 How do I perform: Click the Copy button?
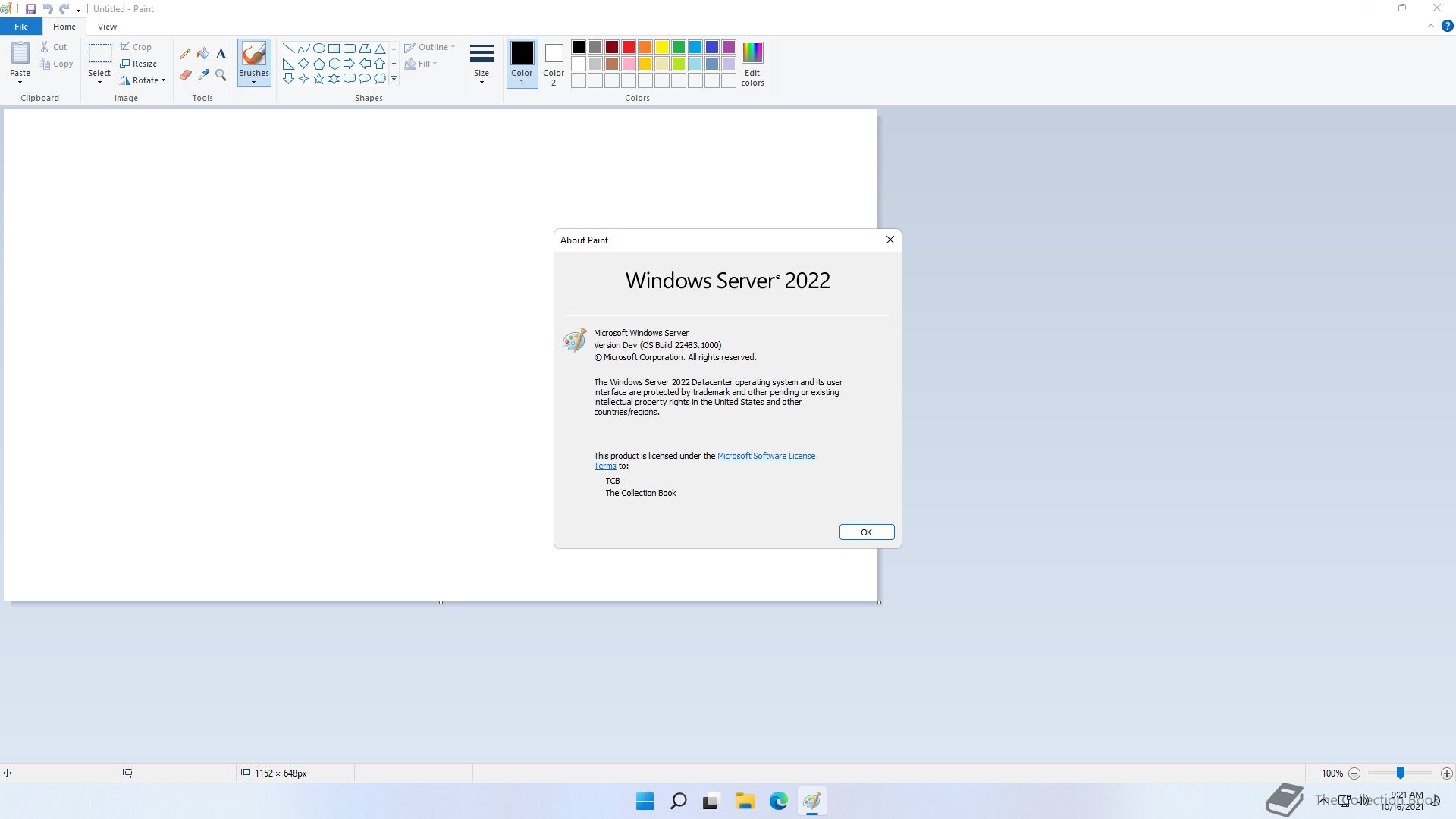tap(56, 64)
